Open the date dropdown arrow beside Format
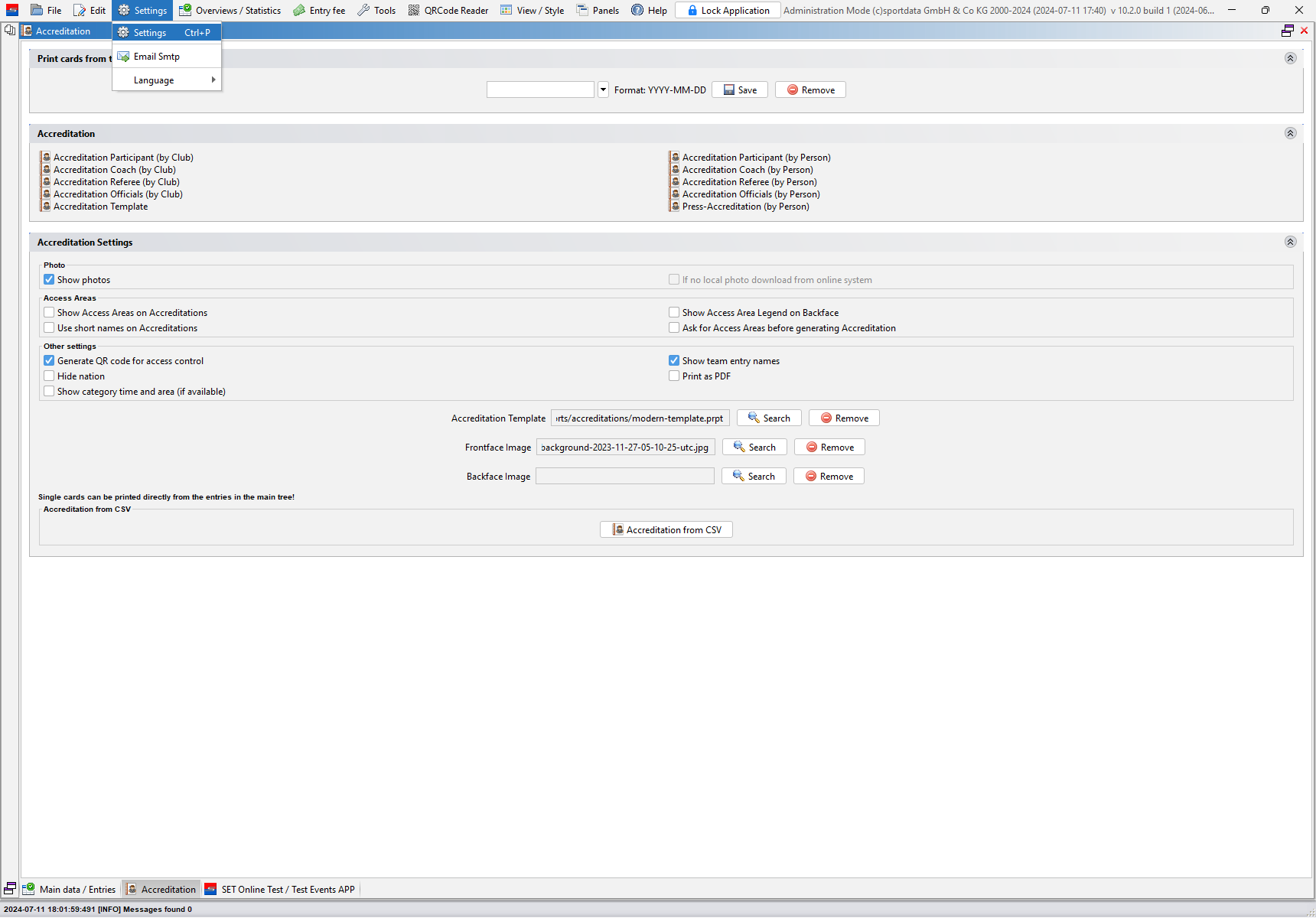Screen dimensions: 1316x918 [x=603, y=90]
